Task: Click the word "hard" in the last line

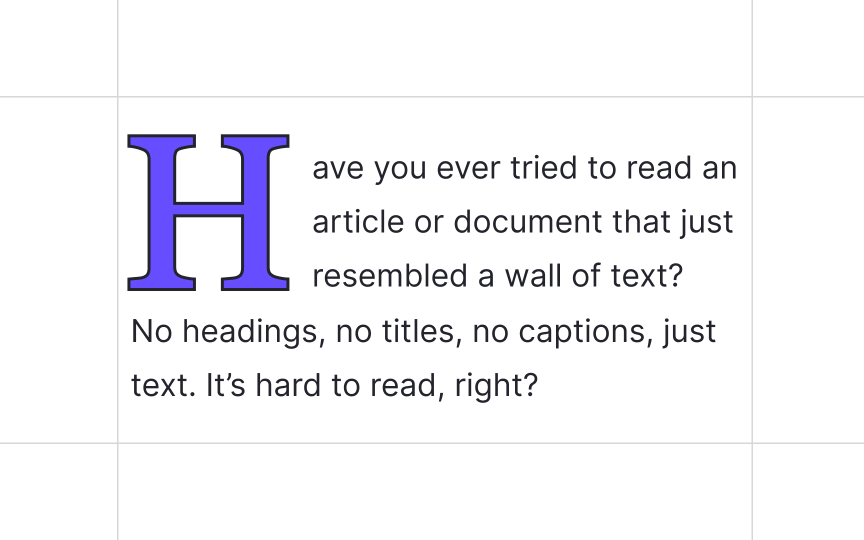Action: click(x=288, y=385)
